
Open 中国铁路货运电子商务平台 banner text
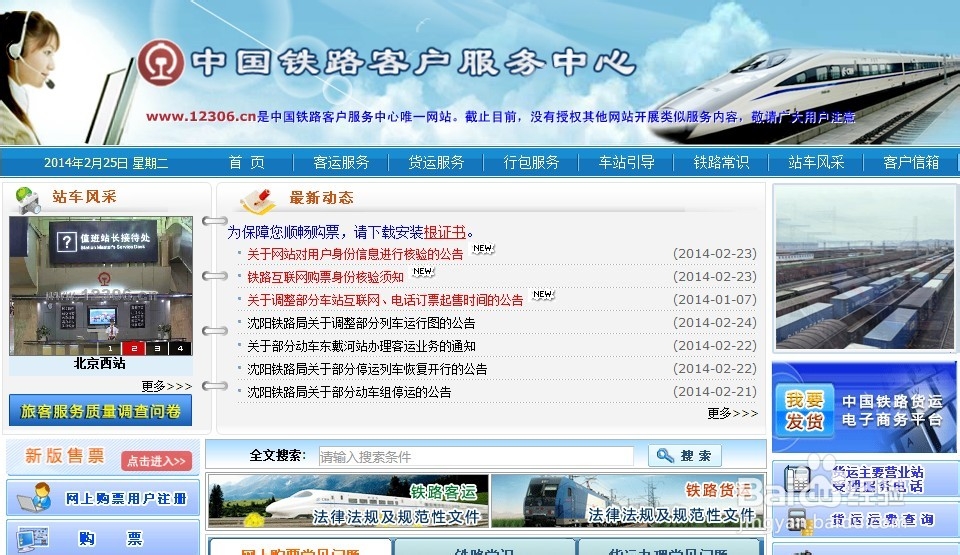[x=892, y=410]
